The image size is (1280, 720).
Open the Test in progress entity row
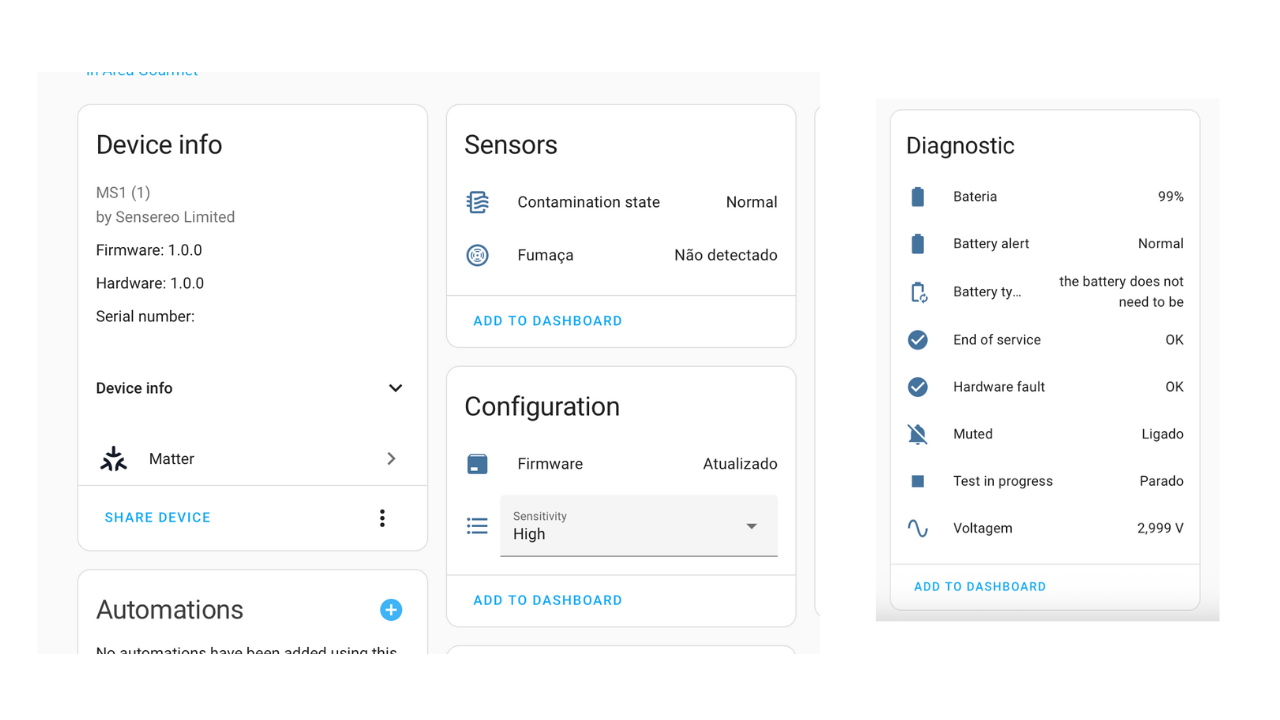coord(1045,481)
